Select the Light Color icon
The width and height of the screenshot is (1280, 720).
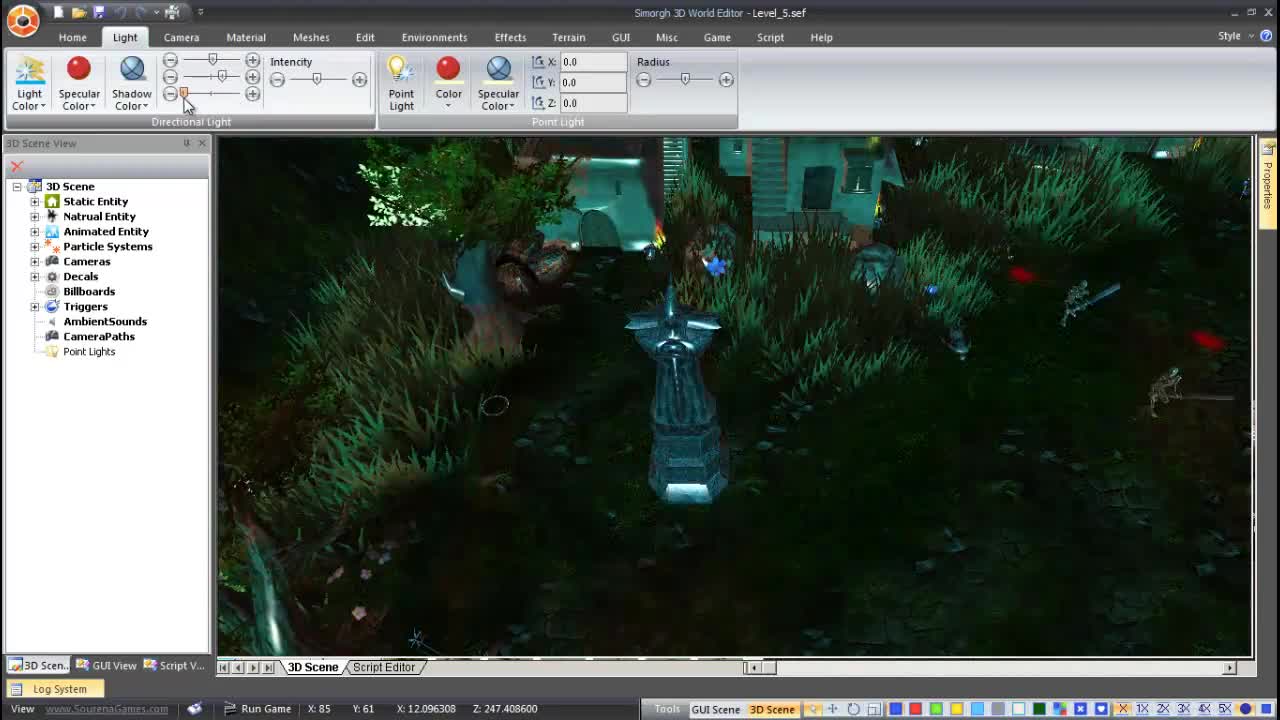click(x=28, y=70)
